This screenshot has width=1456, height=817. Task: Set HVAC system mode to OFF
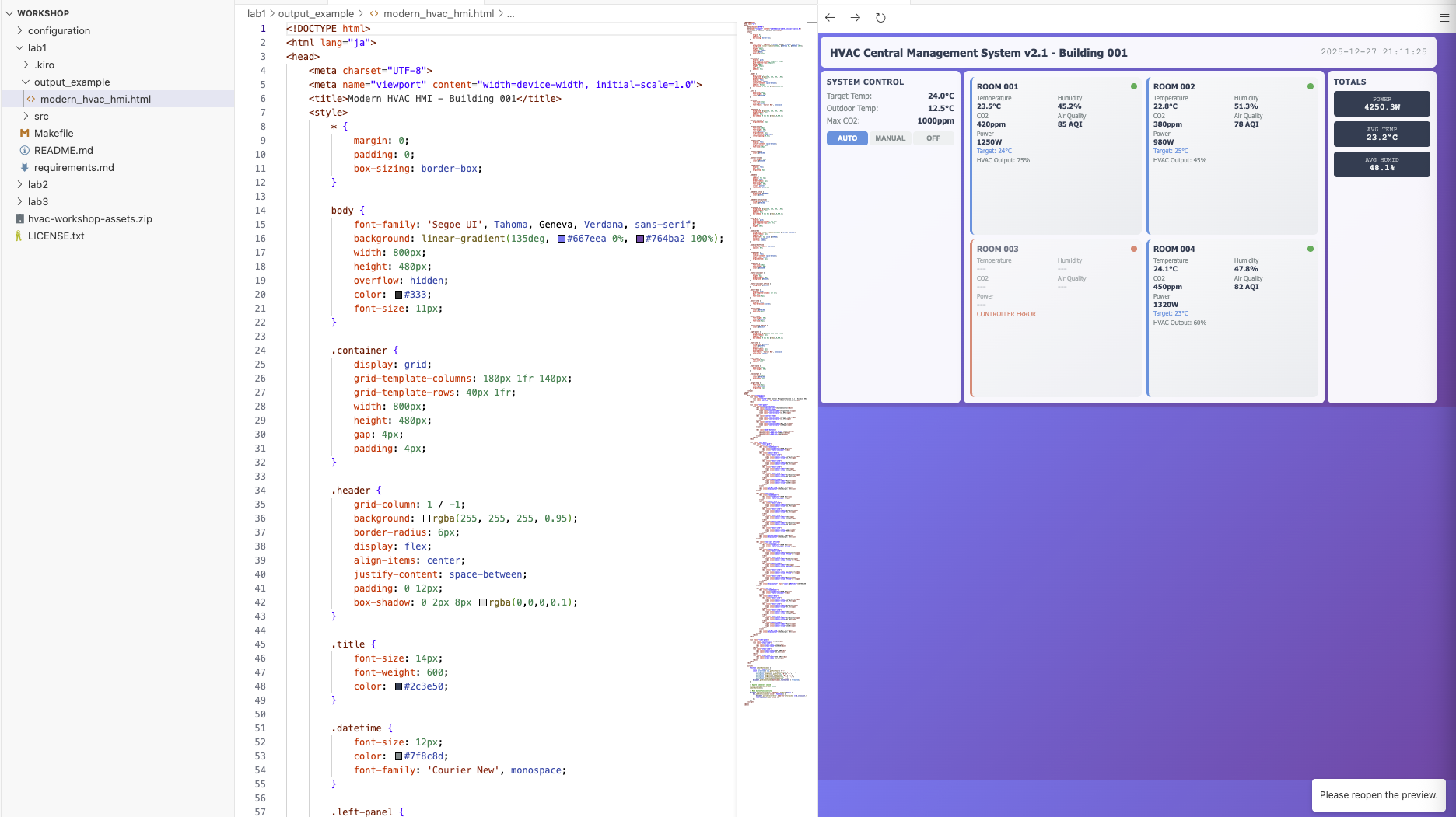[933, 138]
